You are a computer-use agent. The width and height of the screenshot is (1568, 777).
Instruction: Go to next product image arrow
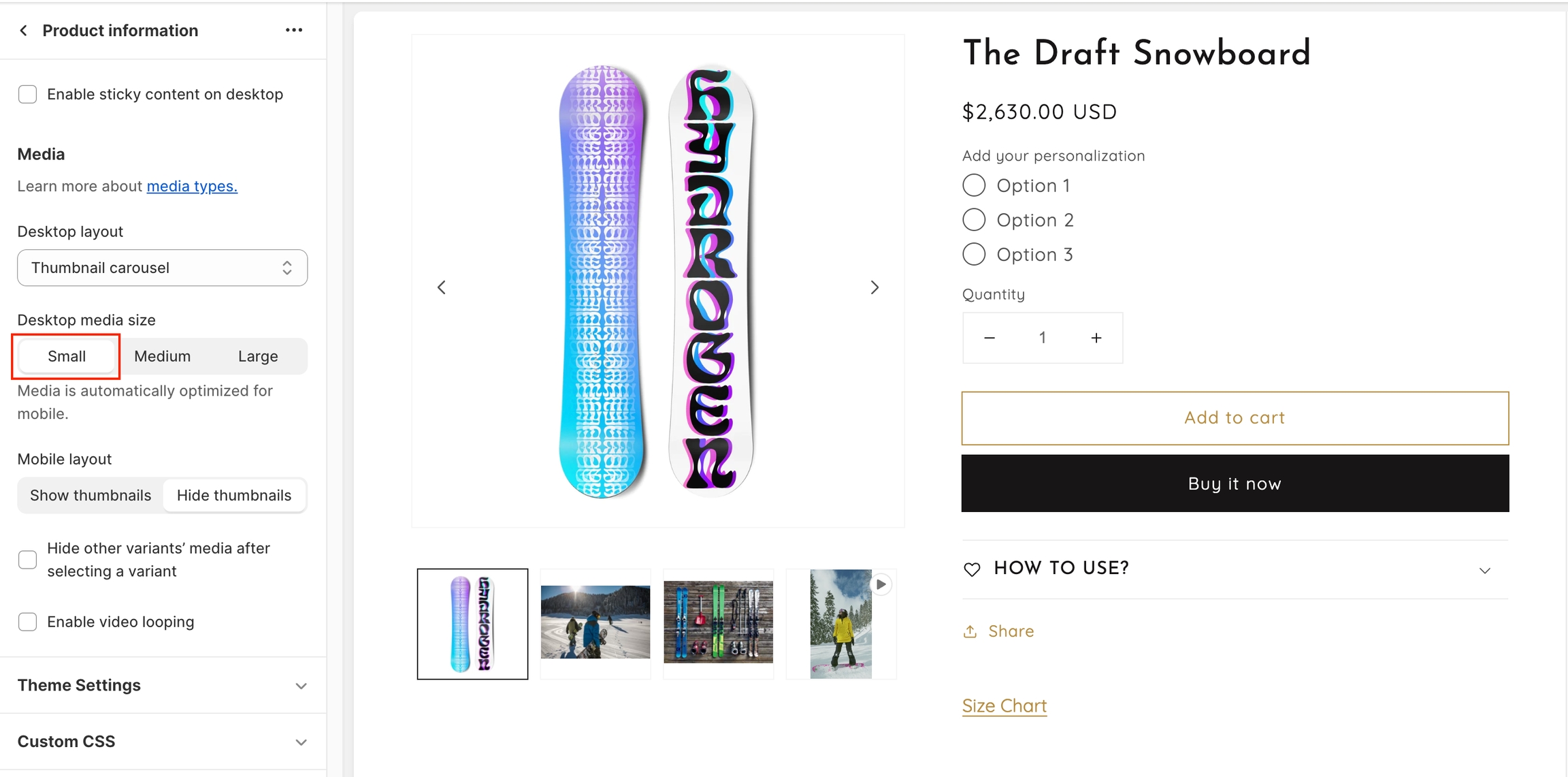click(875, 287)
